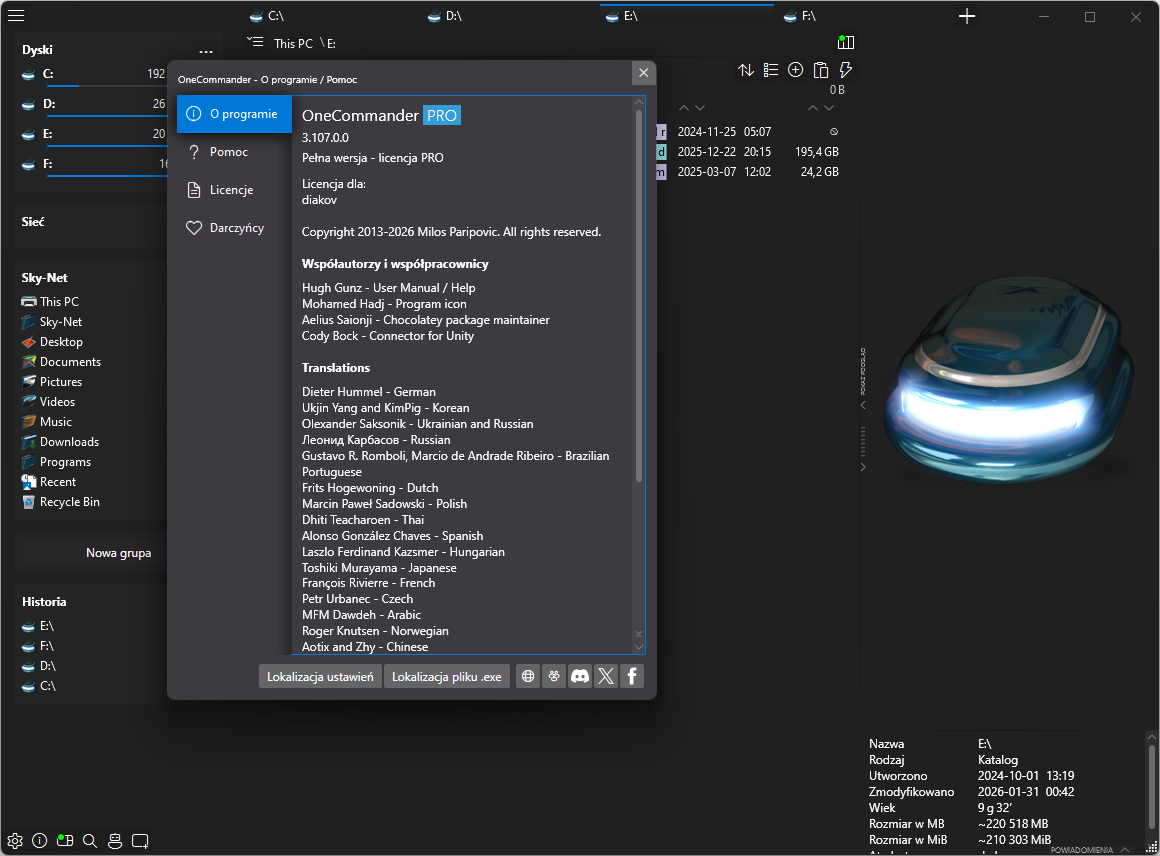This screenshot has height=856, width=1160.
Task: Open the list view options icon
Action: 771,70
